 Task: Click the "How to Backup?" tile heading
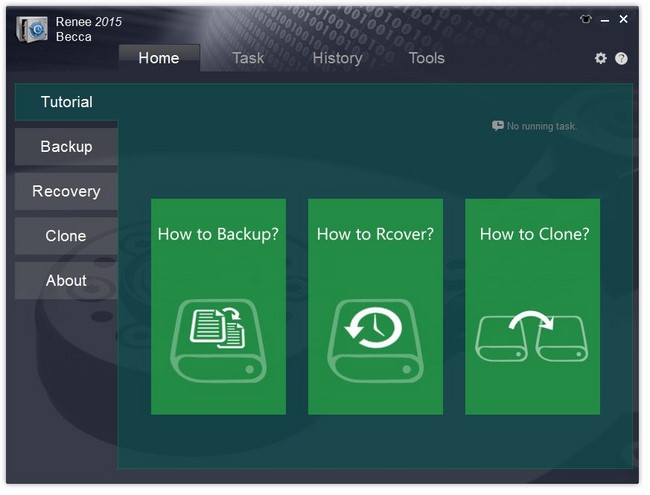tap(218, 234)
